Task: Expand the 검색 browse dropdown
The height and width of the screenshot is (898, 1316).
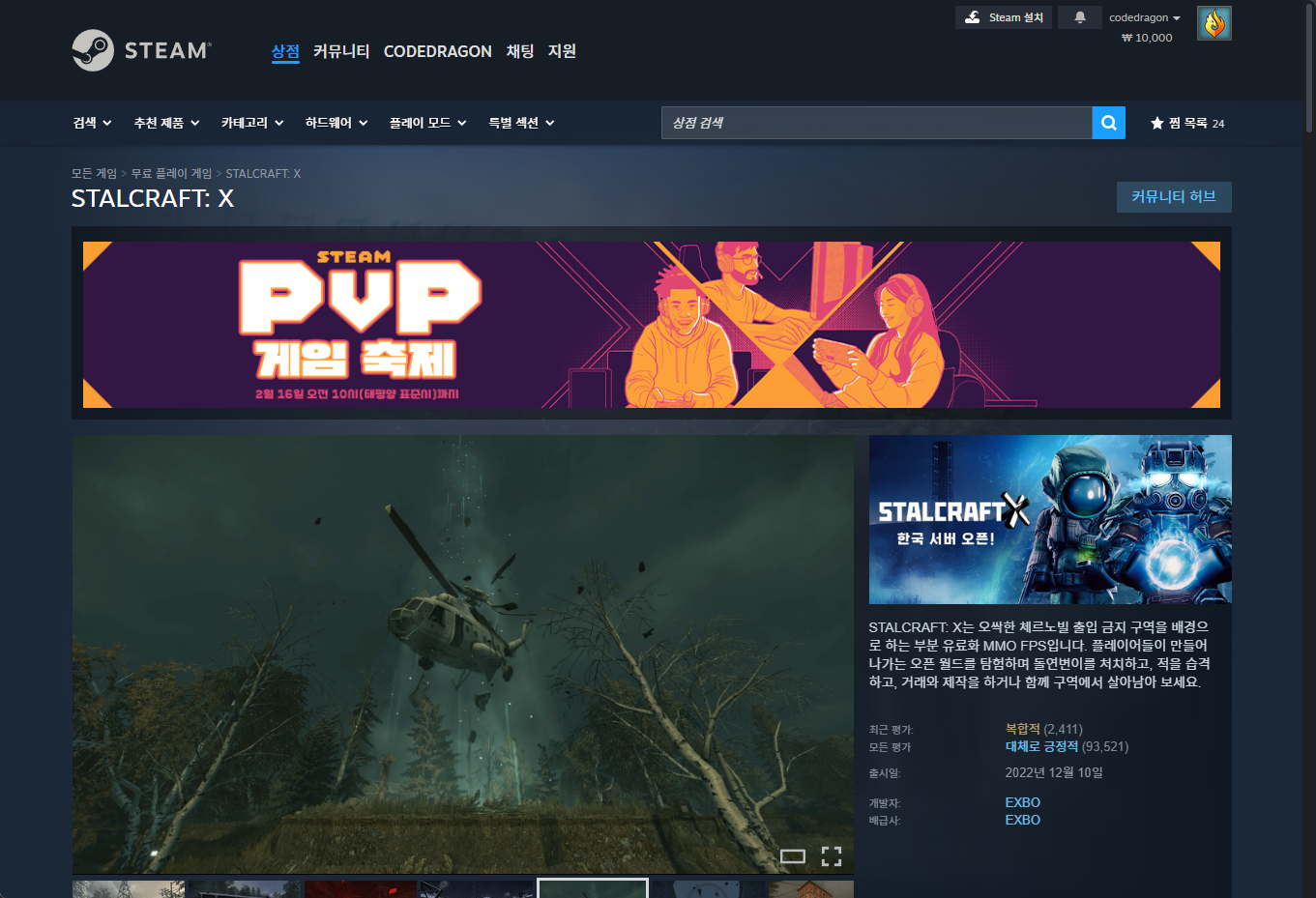Action: [93, 123]
